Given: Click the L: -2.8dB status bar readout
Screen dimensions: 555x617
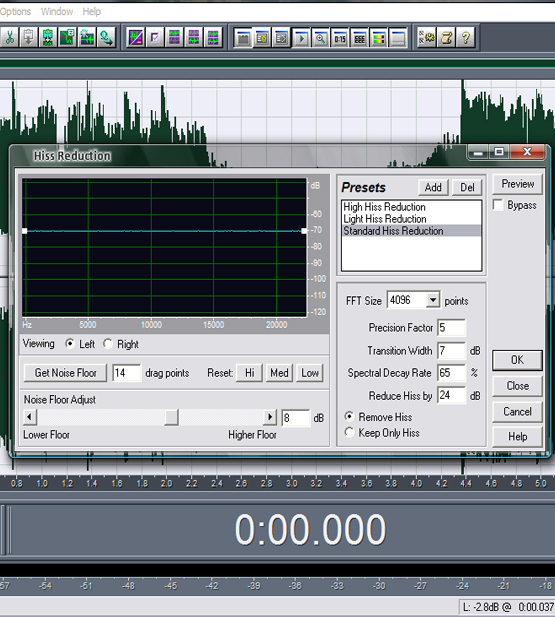Looking at the screenshot, I should tap(507, 607).
